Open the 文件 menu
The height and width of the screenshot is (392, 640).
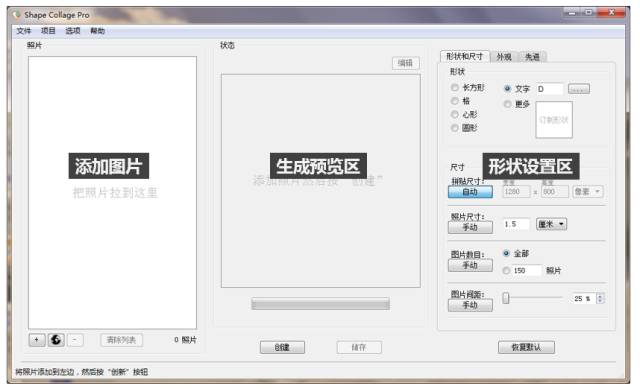[x=24, y=31]
